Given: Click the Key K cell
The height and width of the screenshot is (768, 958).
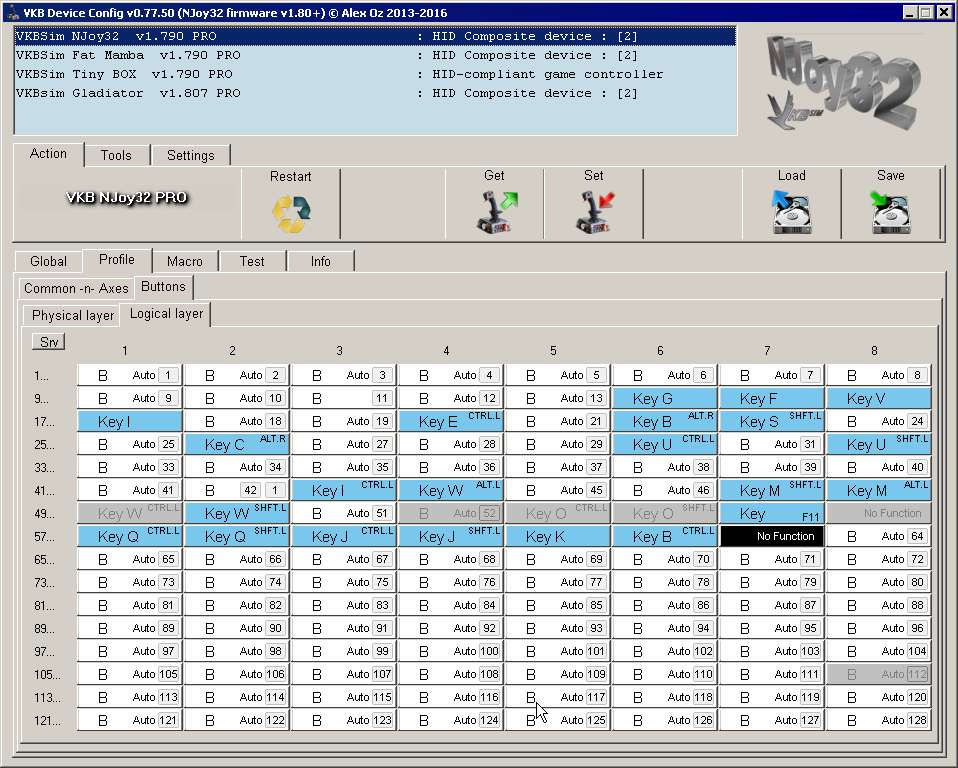Looking at the screenshot, I should [558, 536].
